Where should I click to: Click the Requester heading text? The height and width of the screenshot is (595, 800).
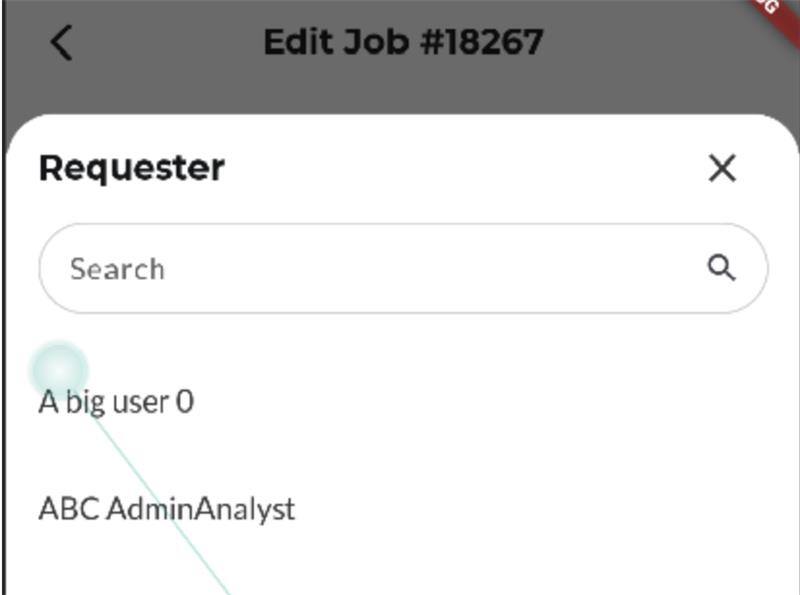pos(132,168)
